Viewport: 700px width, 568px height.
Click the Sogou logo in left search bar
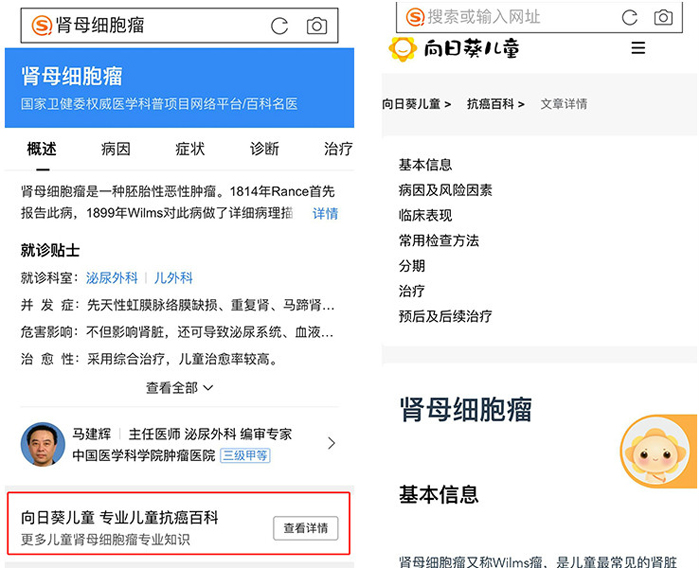pyautogui.click(x=41, y=26)
